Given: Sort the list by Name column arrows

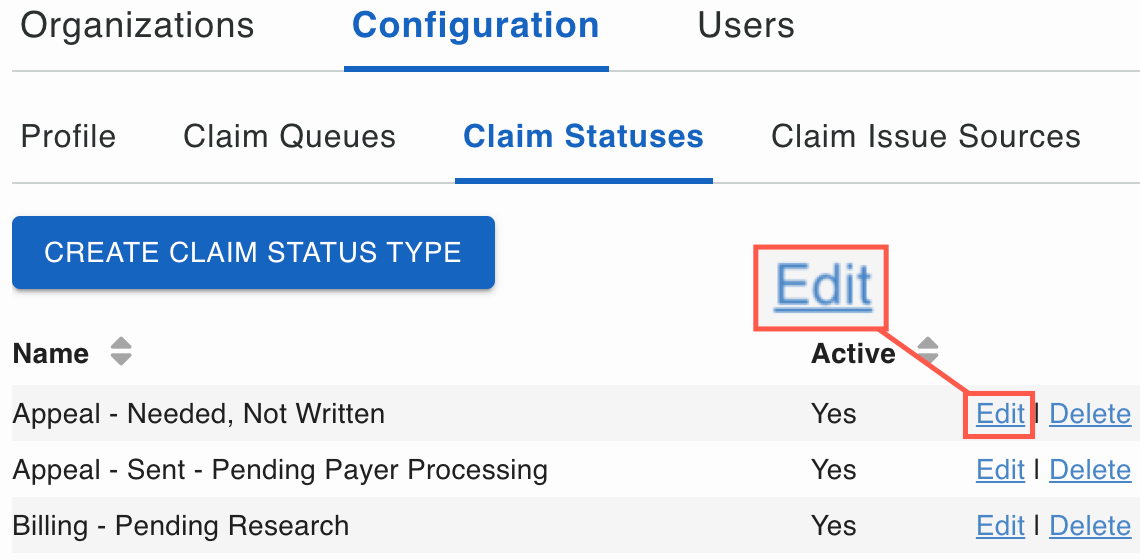Looking at the screenshot, I should pos(120,351).
